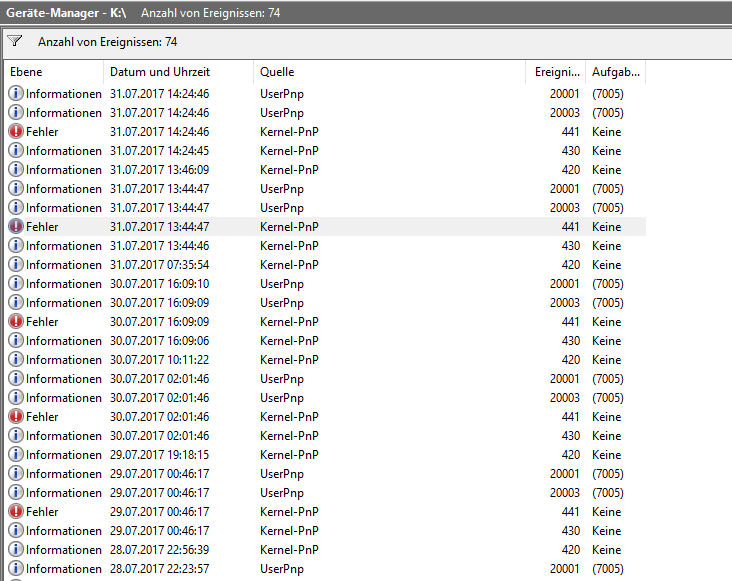Select date cell 30.07.2017 10:11:22
The image size is (732, 581).
[160, 360]
